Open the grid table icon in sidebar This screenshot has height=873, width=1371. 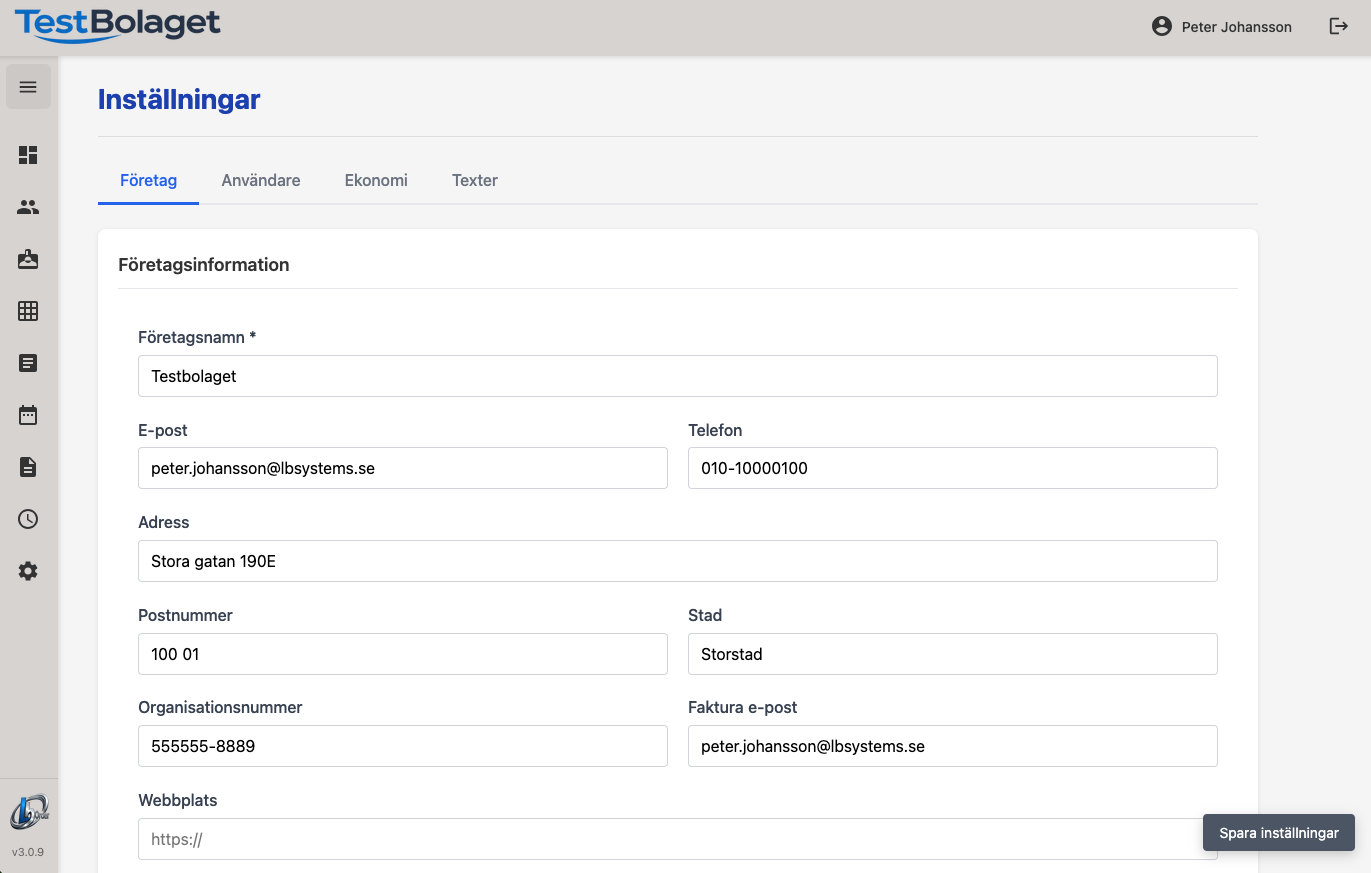(x=28, y=311)
